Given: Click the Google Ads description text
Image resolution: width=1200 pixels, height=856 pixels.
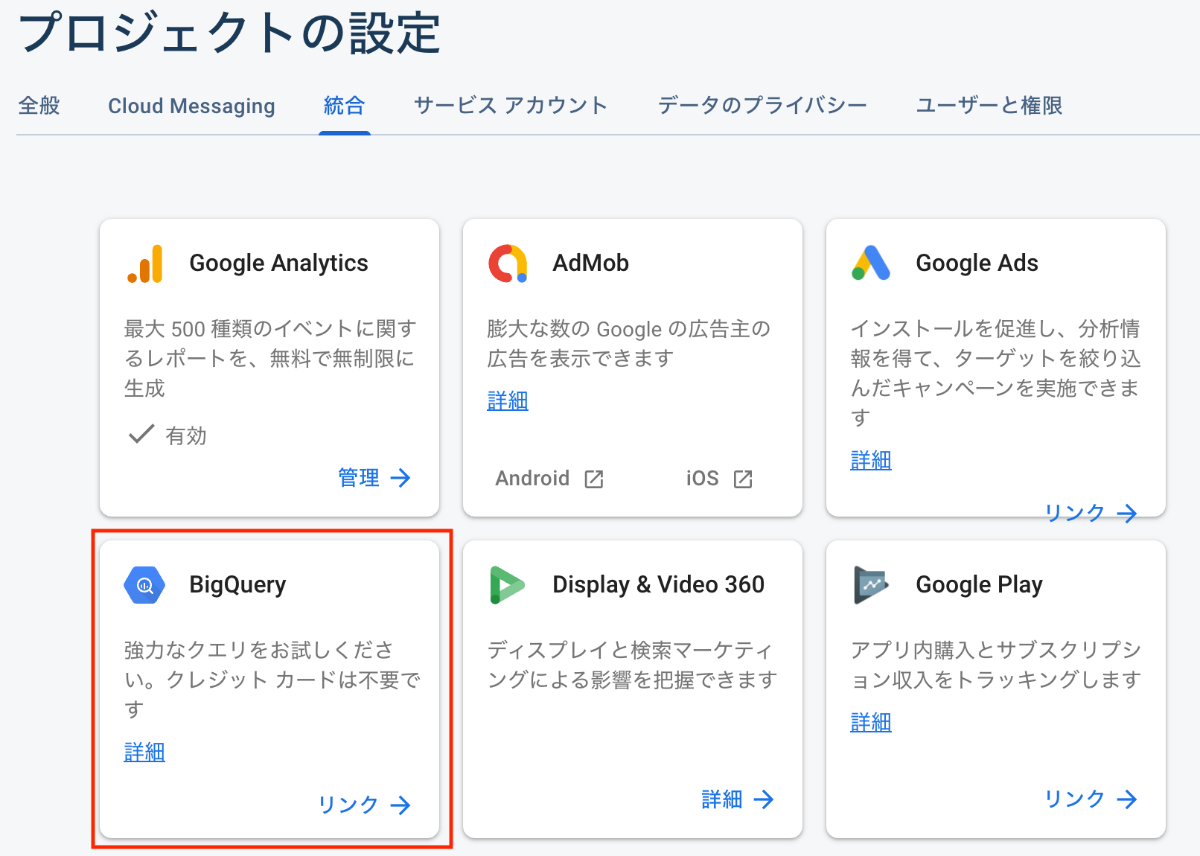Looking at the screenshot, I should coord(996,372).
